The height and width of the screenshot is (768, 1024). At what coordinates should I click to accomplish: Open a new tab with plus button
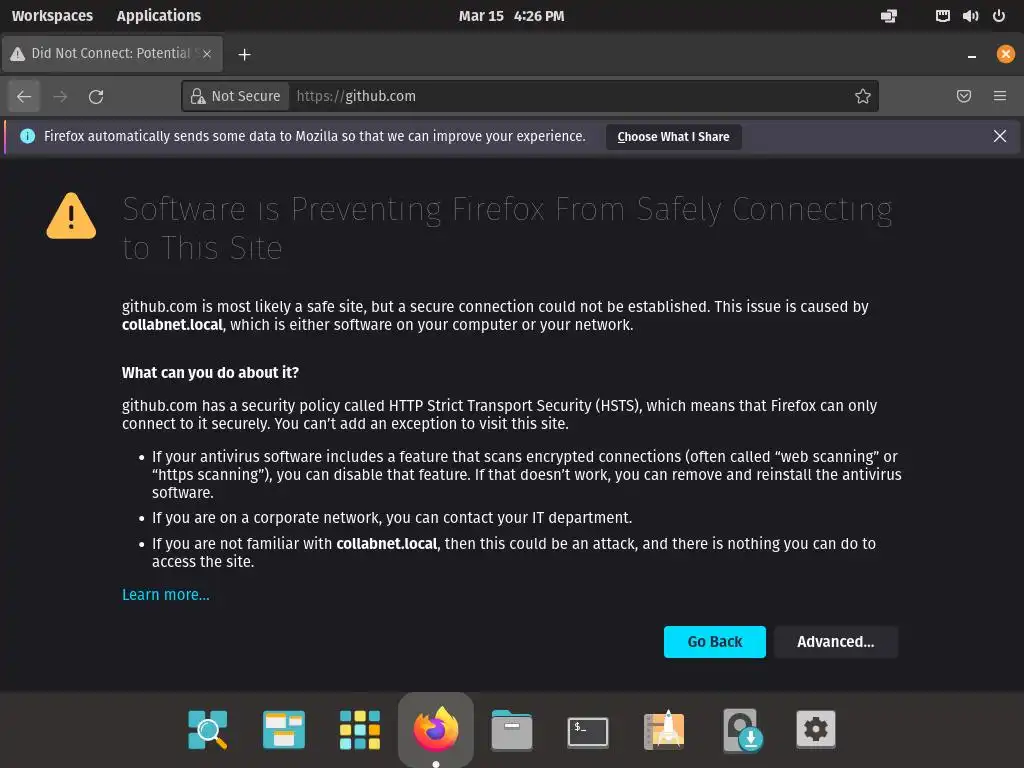tap(244, 54)
